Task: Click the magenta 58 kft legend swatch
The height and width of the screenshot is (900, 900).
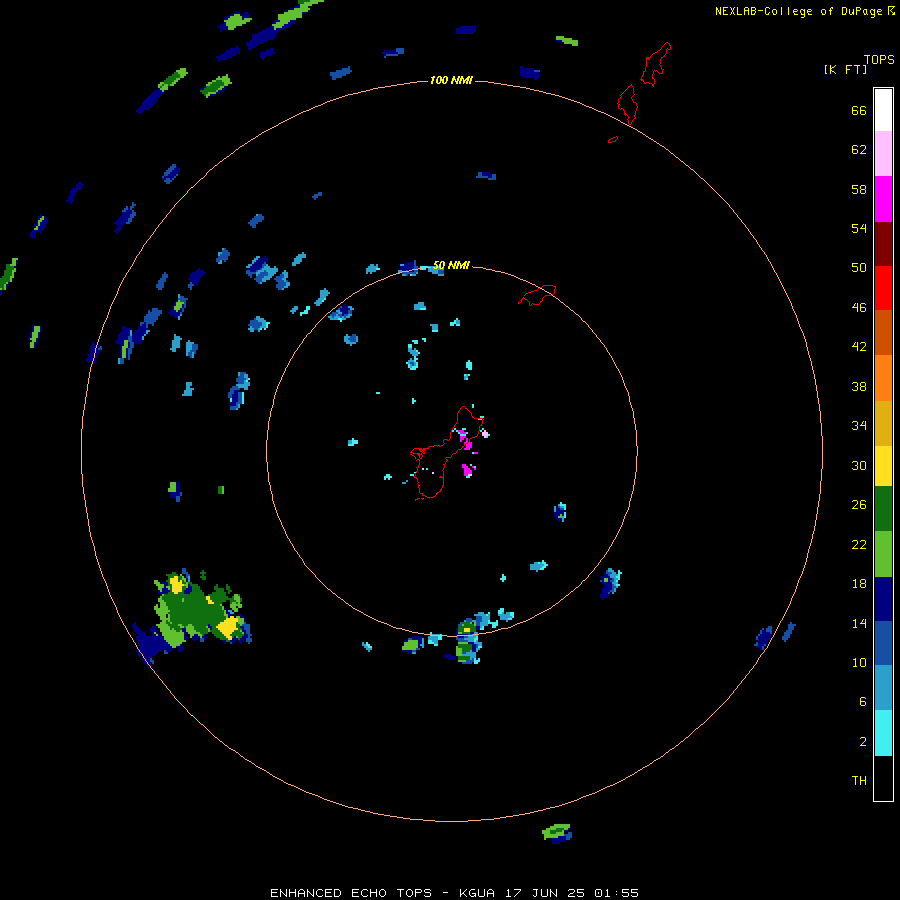Action: point(883,199)
